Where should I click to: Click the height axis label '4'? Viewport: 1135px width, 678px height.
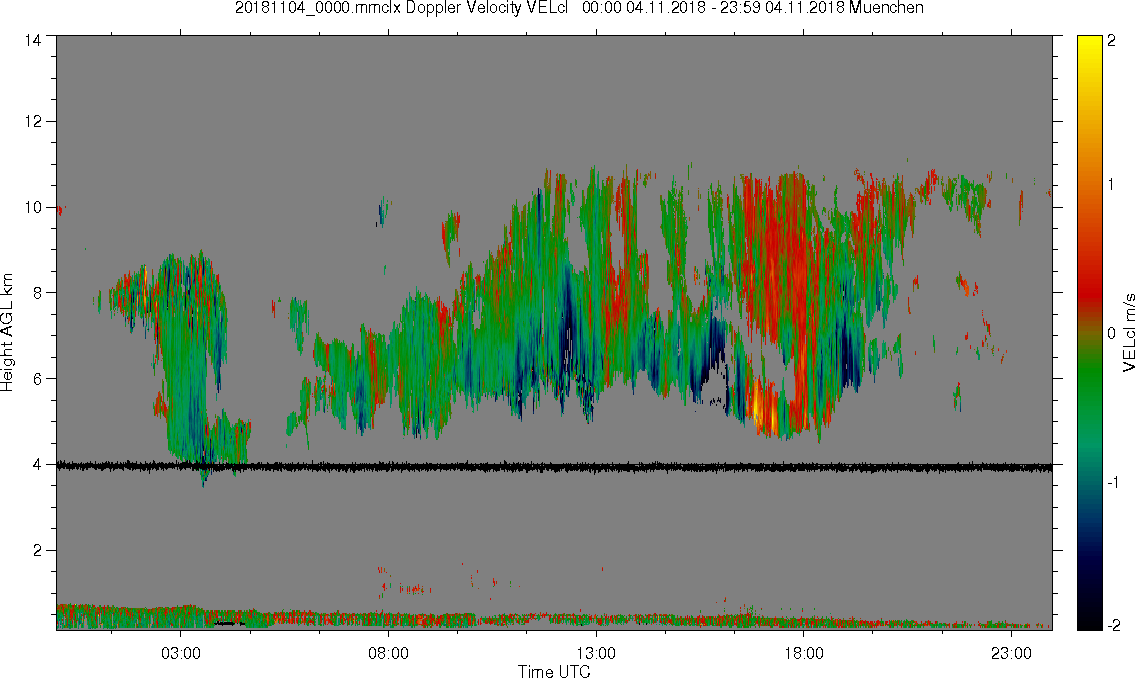(x=38, y=465)
